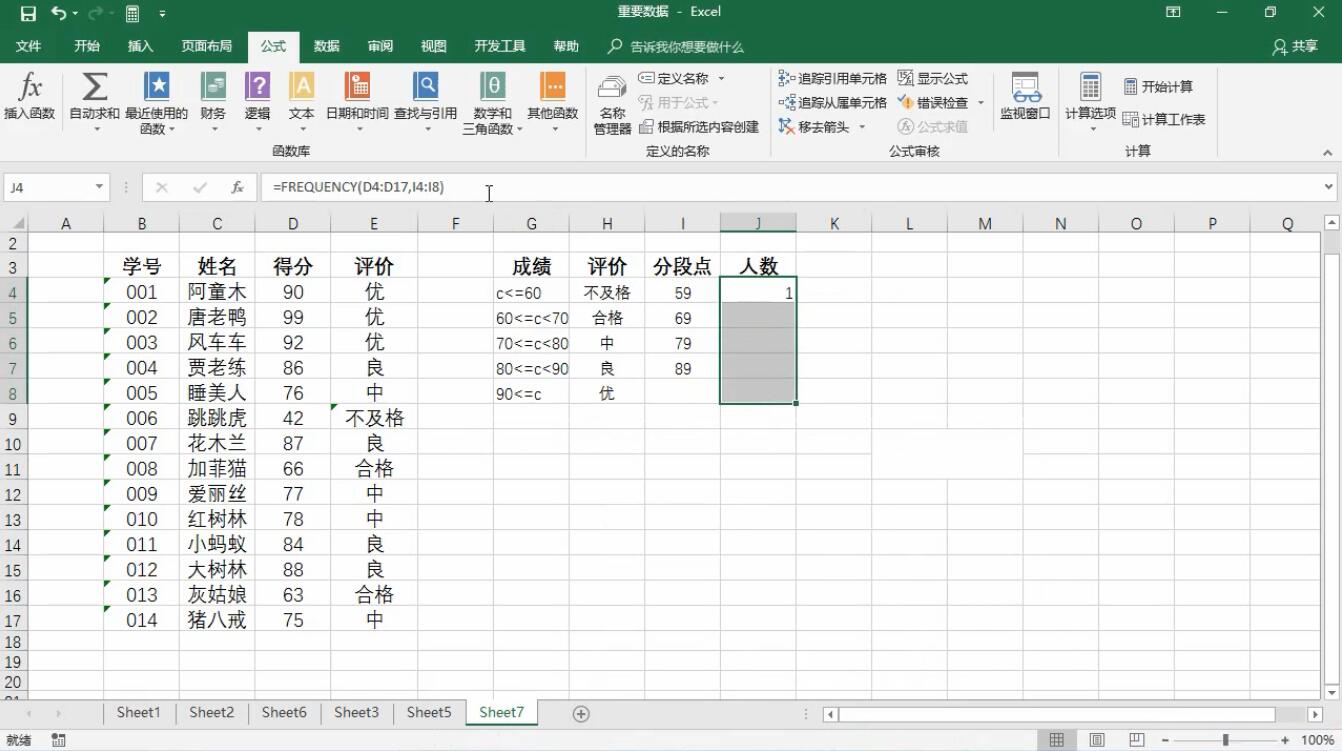Click Calculate Now (开始计算) button
The height and width of the screenshot is (751, 1342).
(1158, 87)
